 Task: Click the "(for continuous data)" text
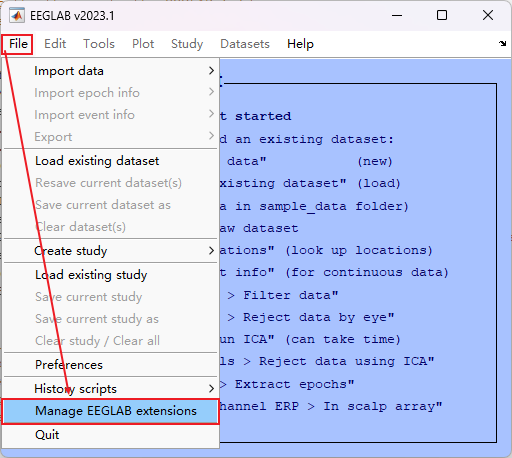367,273
